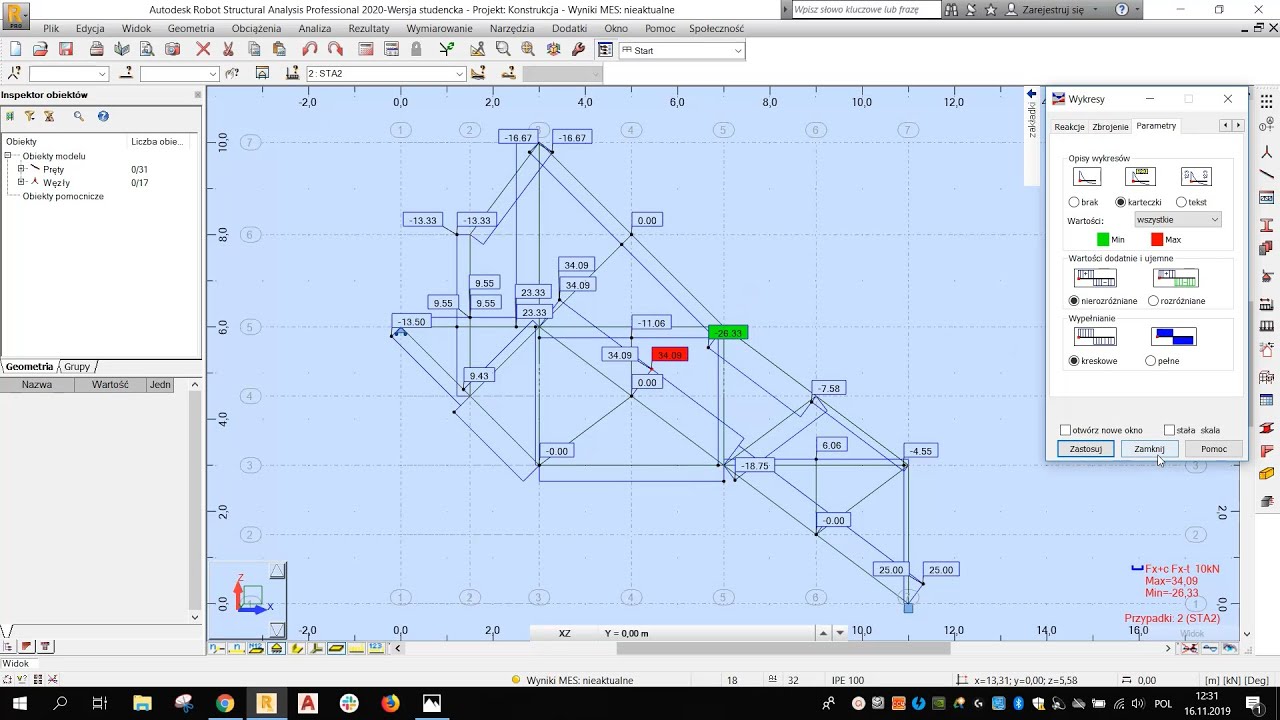Click the wrench preferences icon
The width and height of the screenshot is (1280, 720).
point(578,49)
